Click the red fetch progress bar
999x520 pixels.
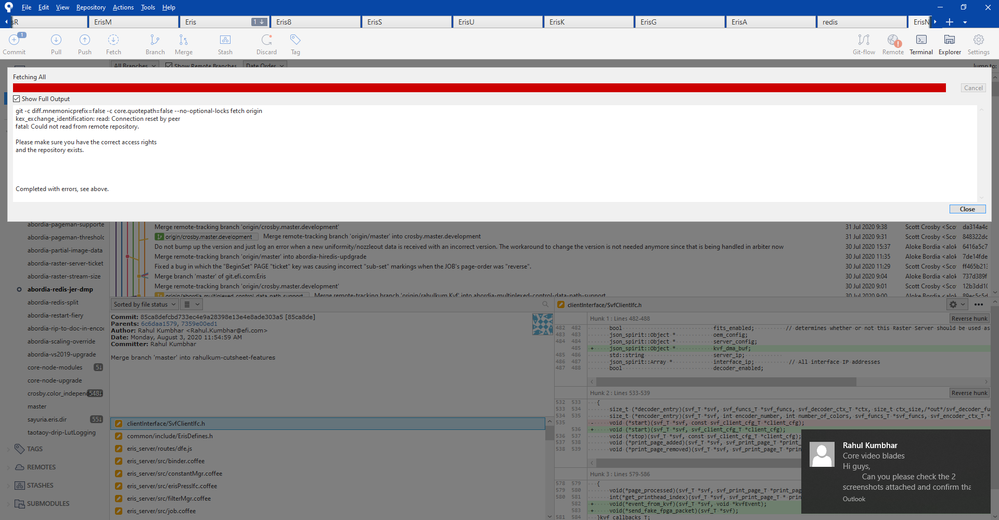(x=479, y=88)
